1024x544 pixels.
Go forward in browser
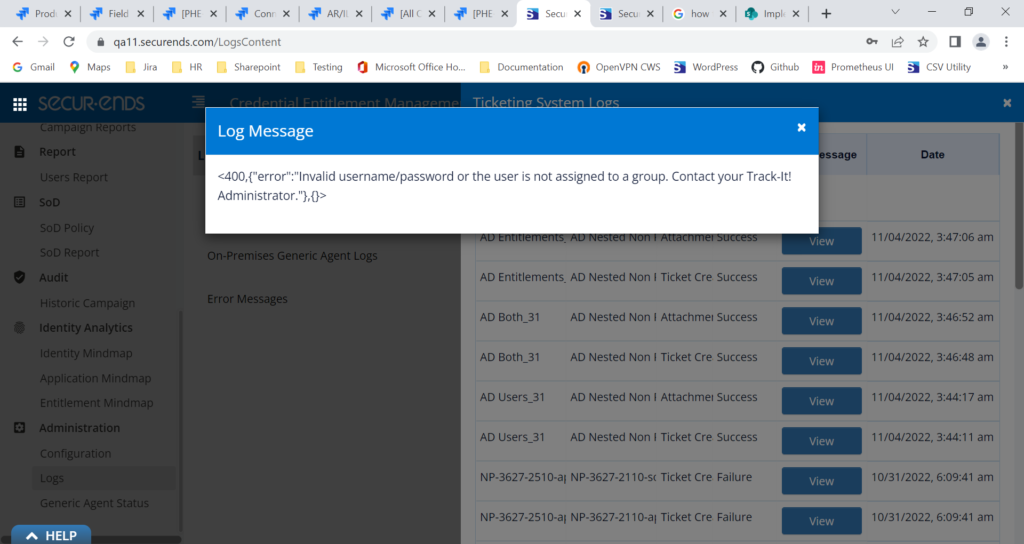pos(43,42)
